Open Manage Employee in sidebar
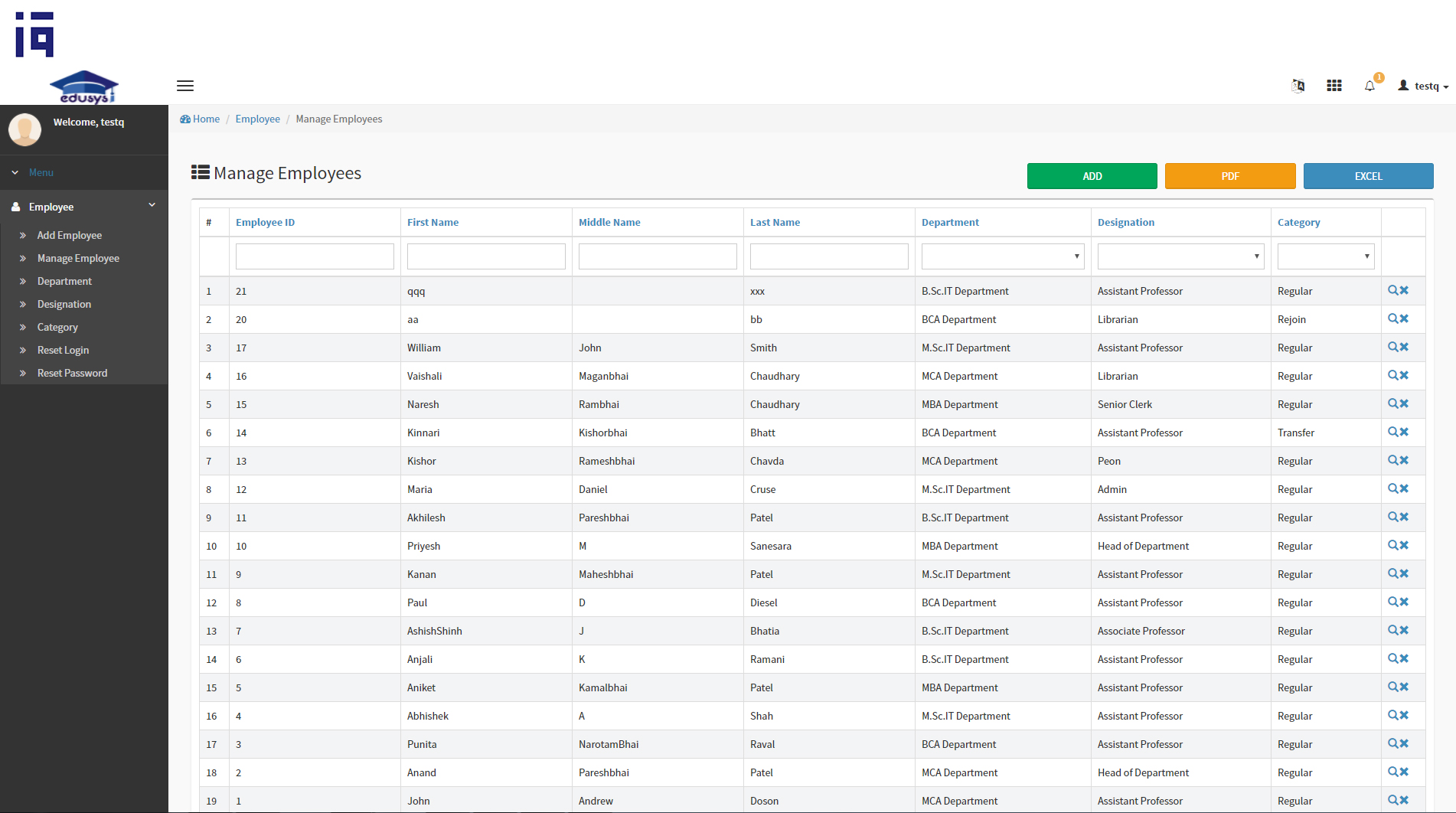Image resolution: width=1456 pixels, height=813 pixels. [x=78, y=258]
